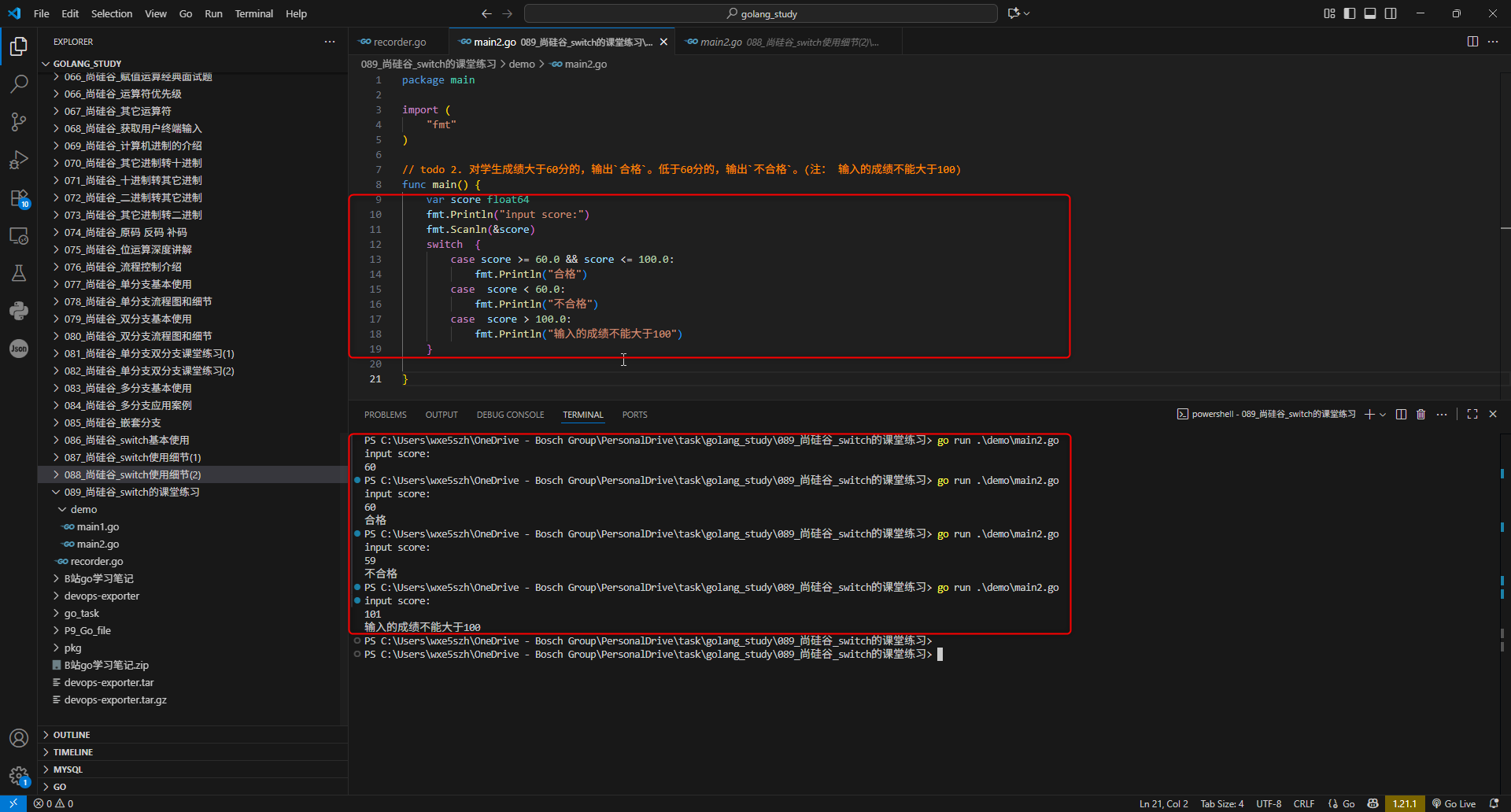The width and height of the screenshot is (1511, 812).
Task: Switch to the recorder.go editor tab
Action: tap(398, 42)
